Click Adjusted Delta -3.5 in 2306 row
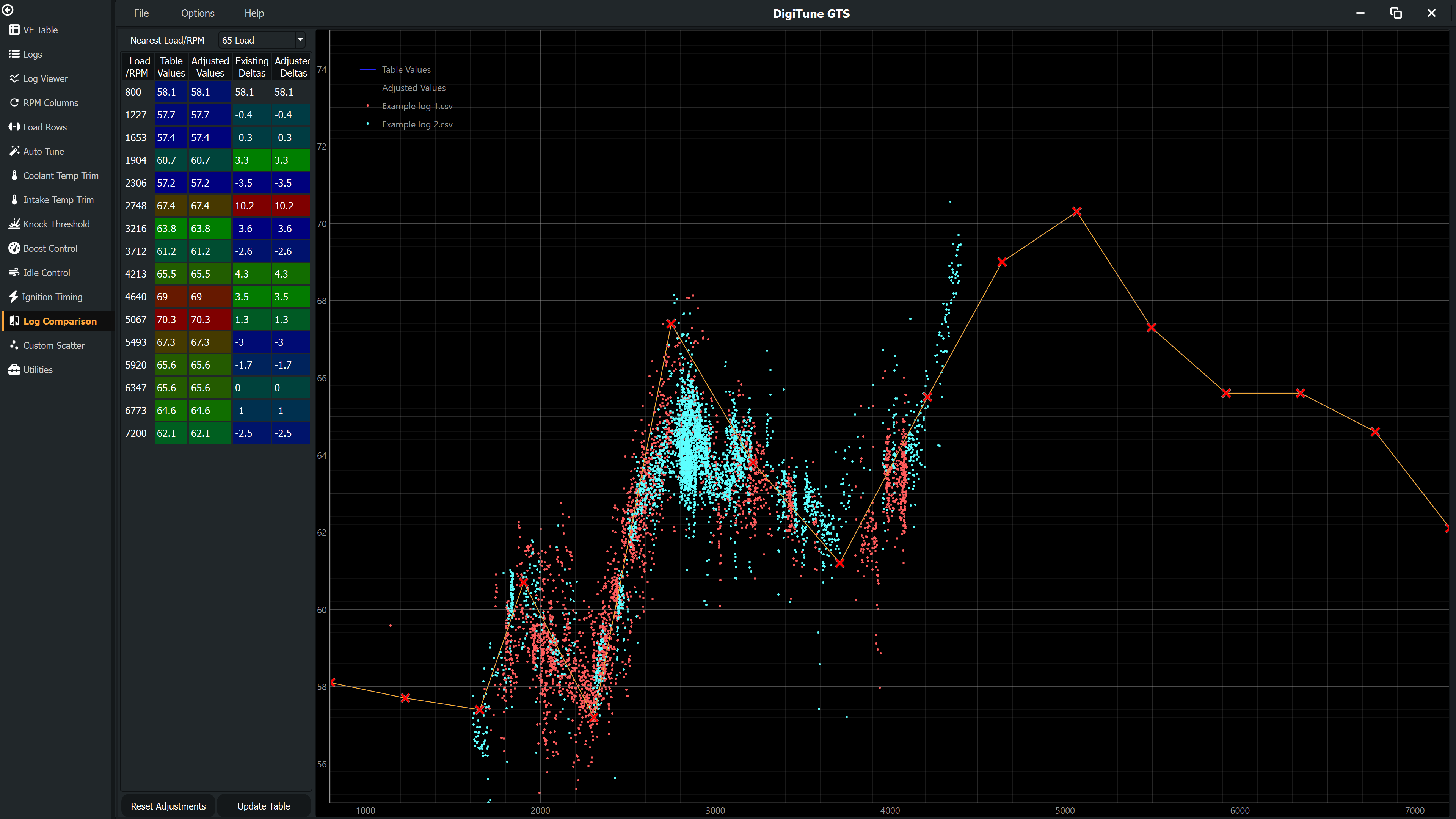Screen dimensions: 1456x819 [x=291, y=183]
